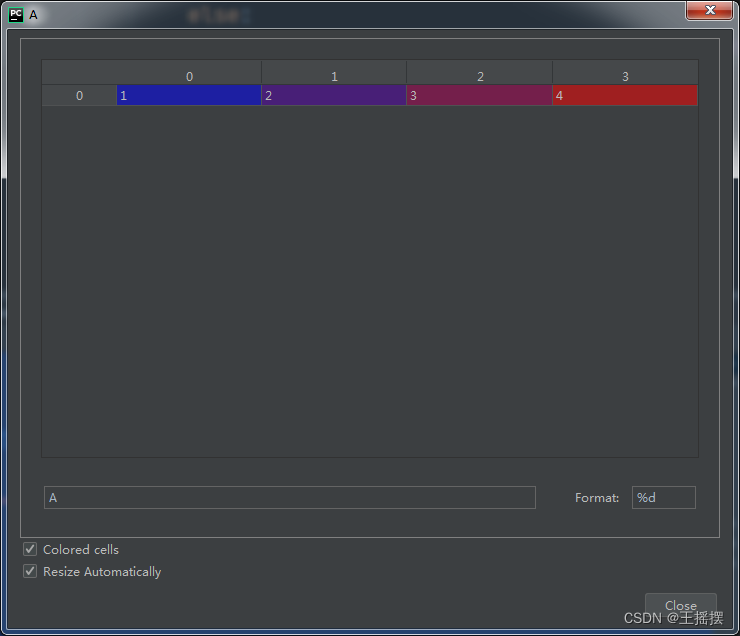Viewport: 740px width, 636px height.
Task: Toggle the Resize Automatically checkbox
Action: [30, 571]
